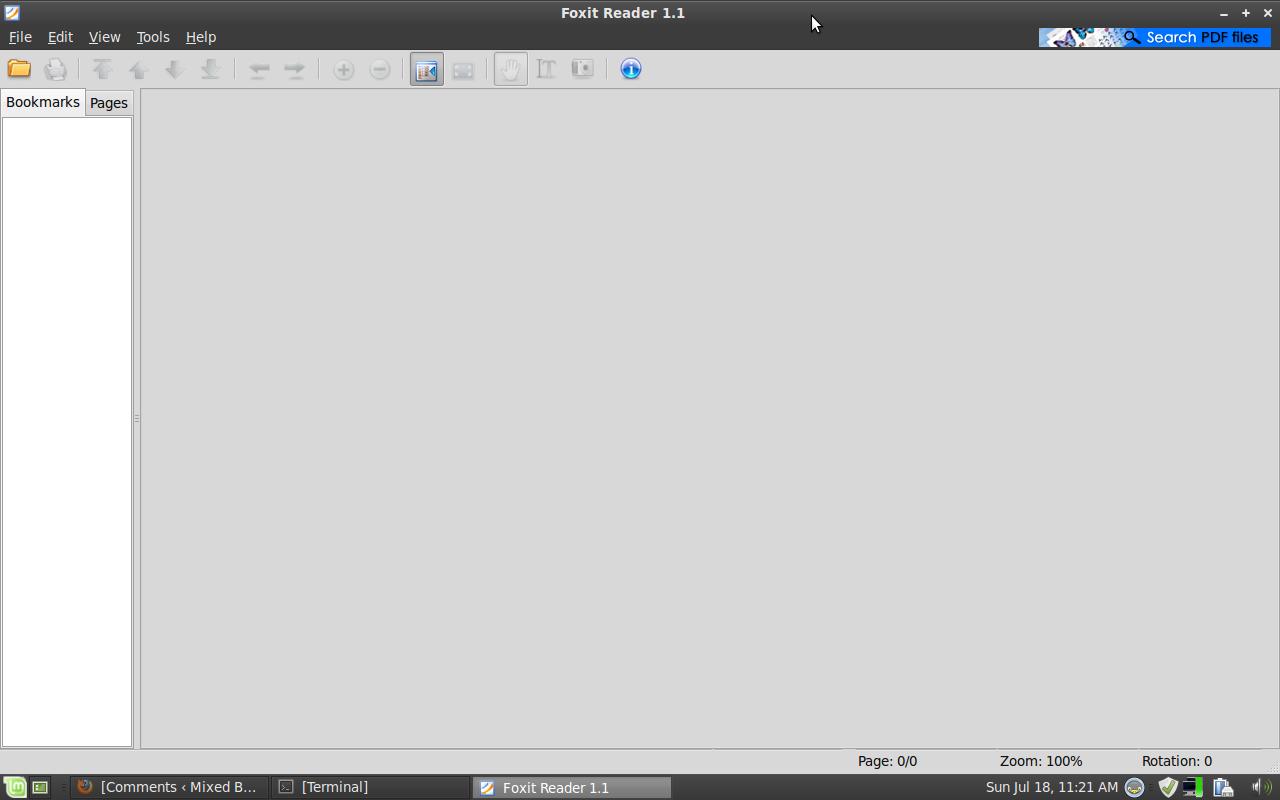Click the show desktop panel icon

(x=40, y=787)
